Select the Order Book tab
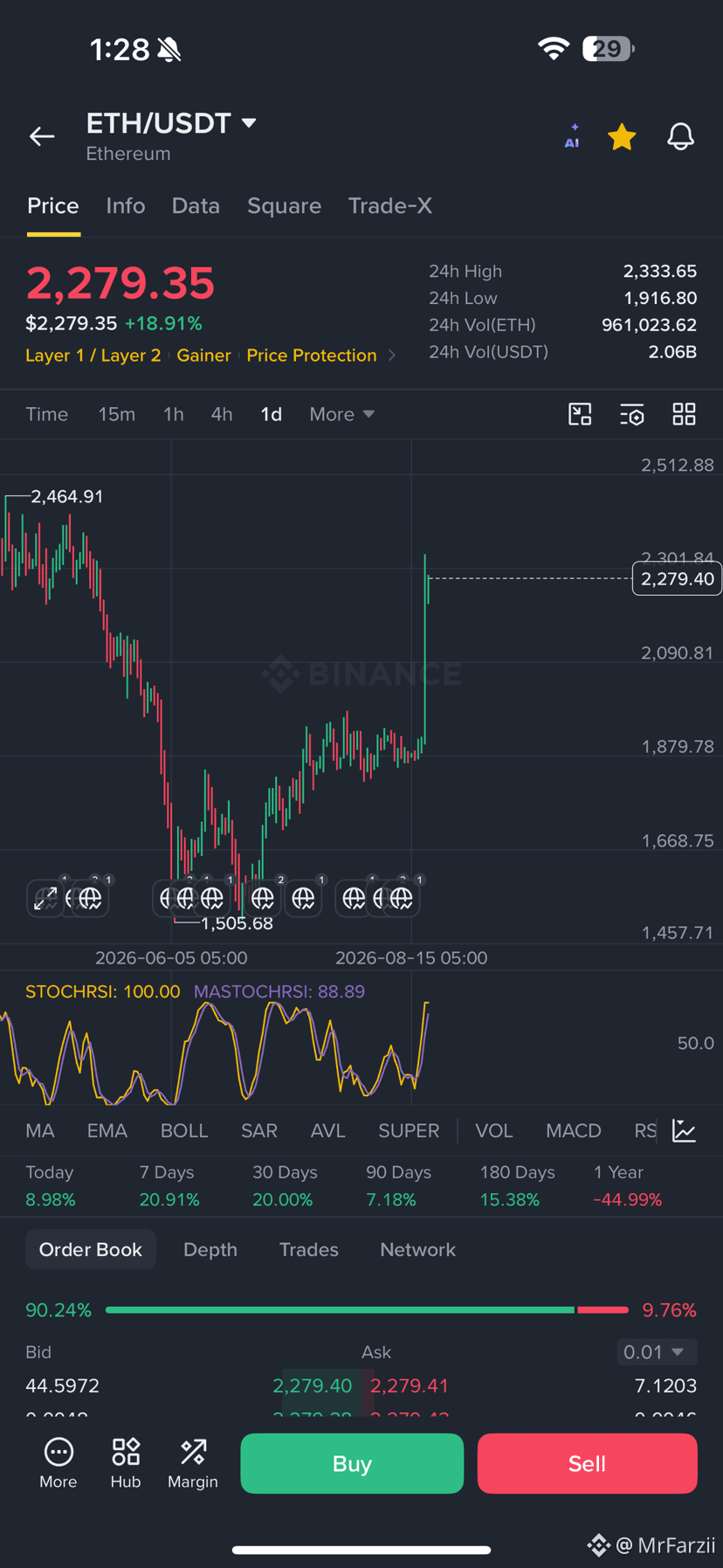The image size is (723, 1568). [91, 1249]
